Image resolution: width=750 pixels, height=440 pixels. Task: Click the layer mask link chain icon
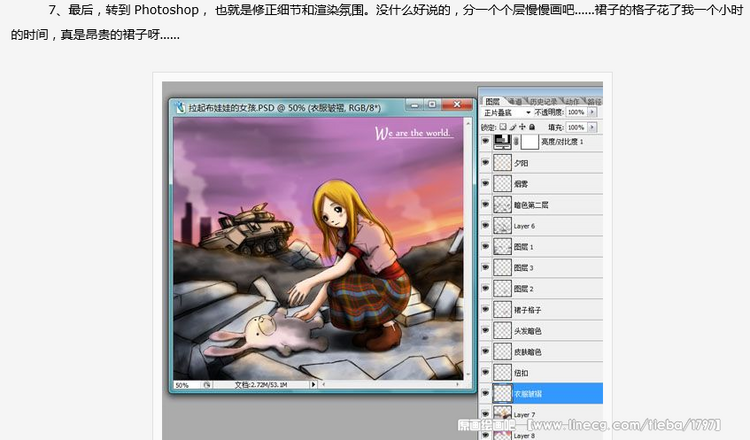(516, 142)
